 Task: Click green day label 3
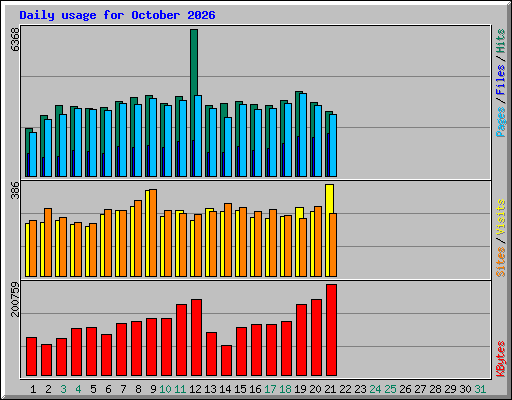tap(63, 389)
